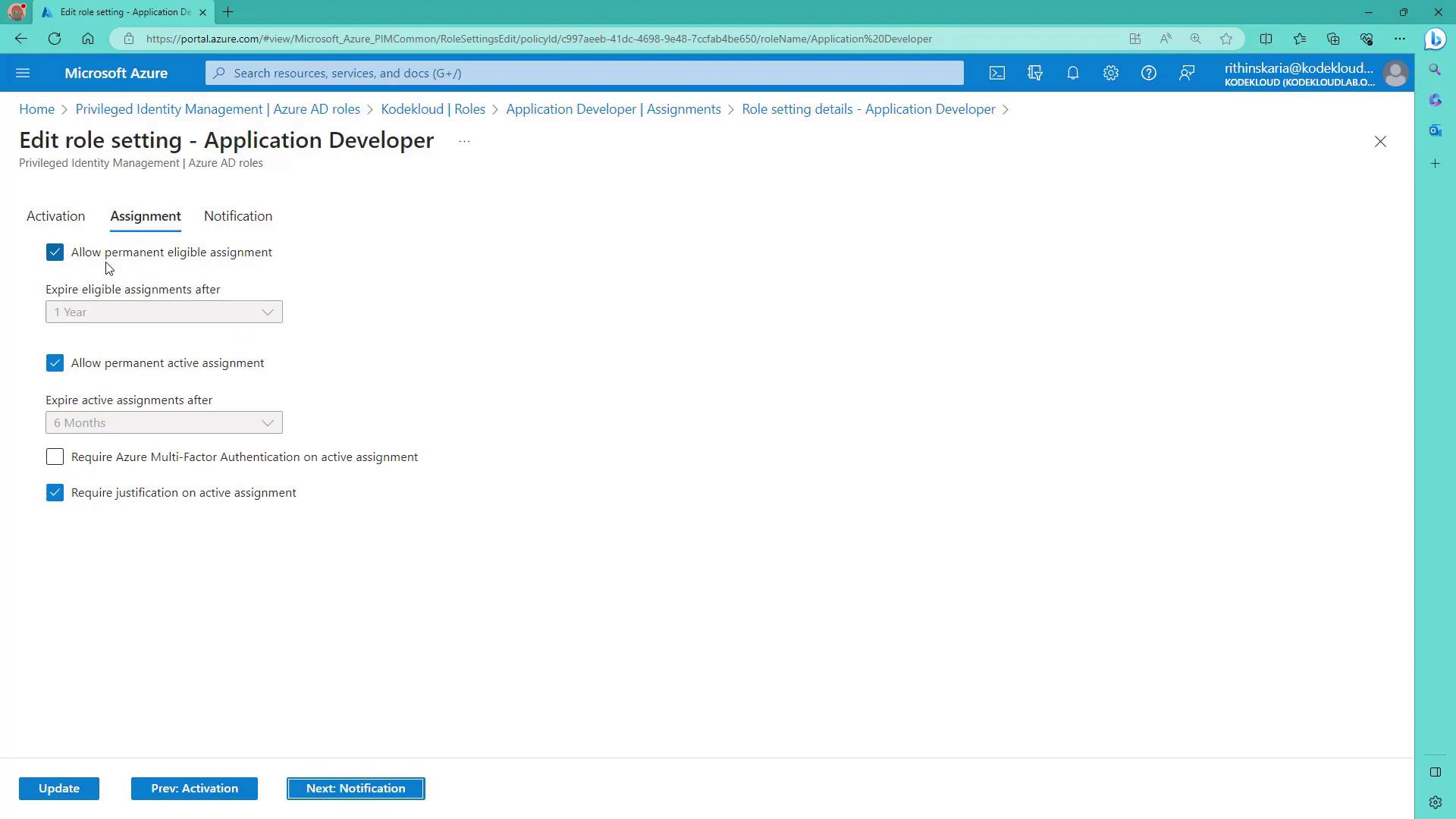Screen dimensions: 1456x819
Task: Open Privileged Identity Management | Azure AD roles breadcrumb
Action: point(218,109)
